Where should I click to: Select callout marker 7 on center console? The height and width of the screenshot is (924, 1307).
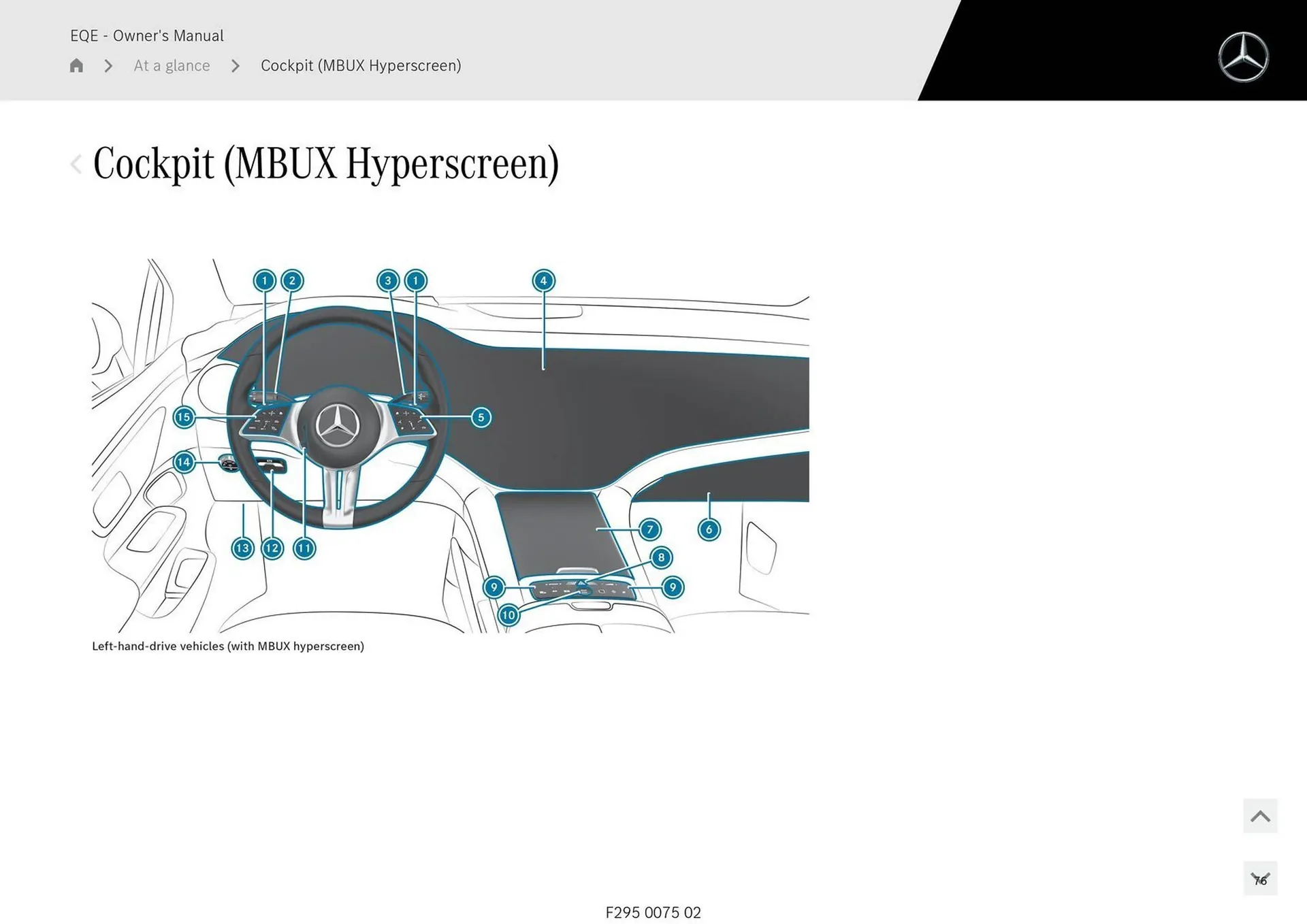click(650, 529)
